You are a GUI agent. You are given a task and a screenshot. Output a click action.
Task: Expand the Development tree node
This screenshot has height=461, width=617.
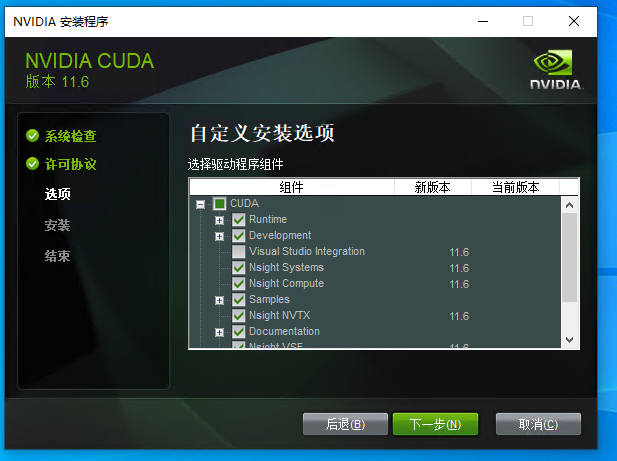pos(220,236)
